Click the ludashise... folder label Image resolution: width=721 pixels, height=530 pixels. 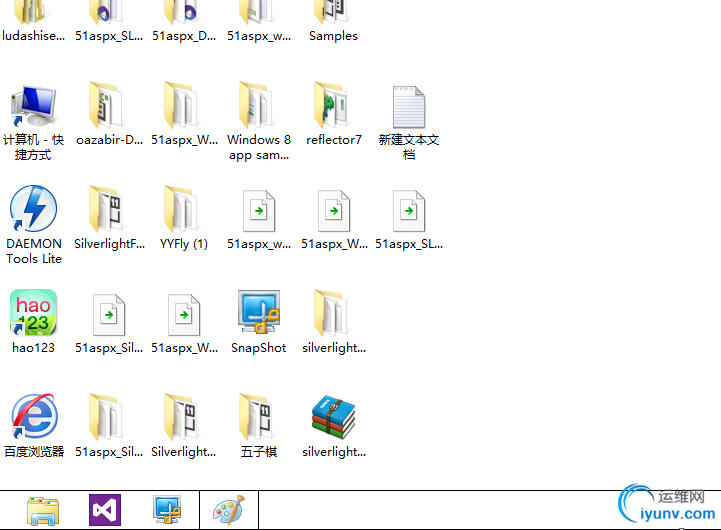click(x=34, y=36)
